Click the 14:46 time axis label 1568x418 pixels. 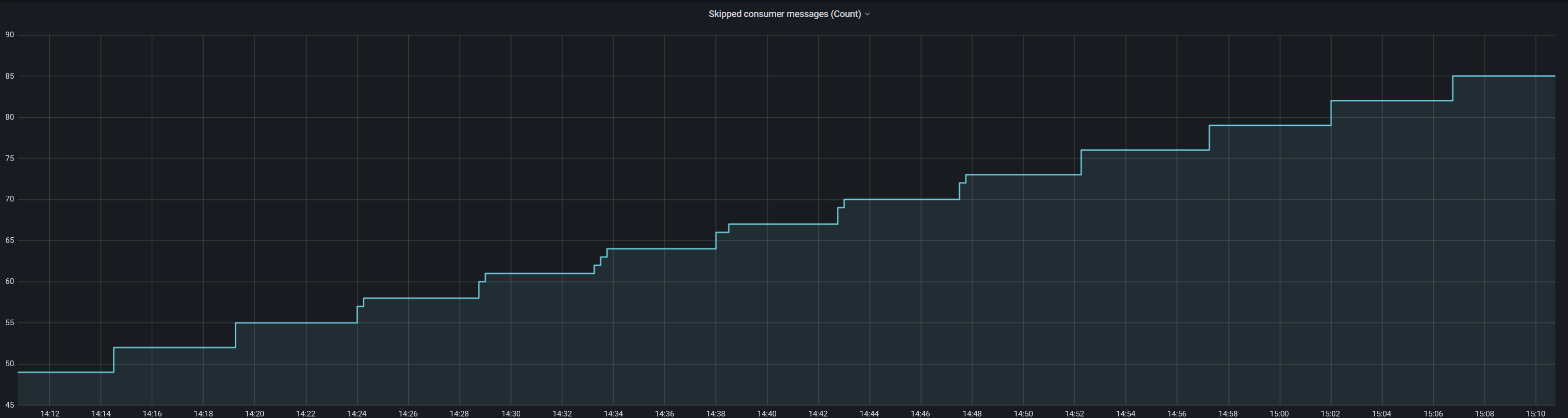(x=920, y=414)
